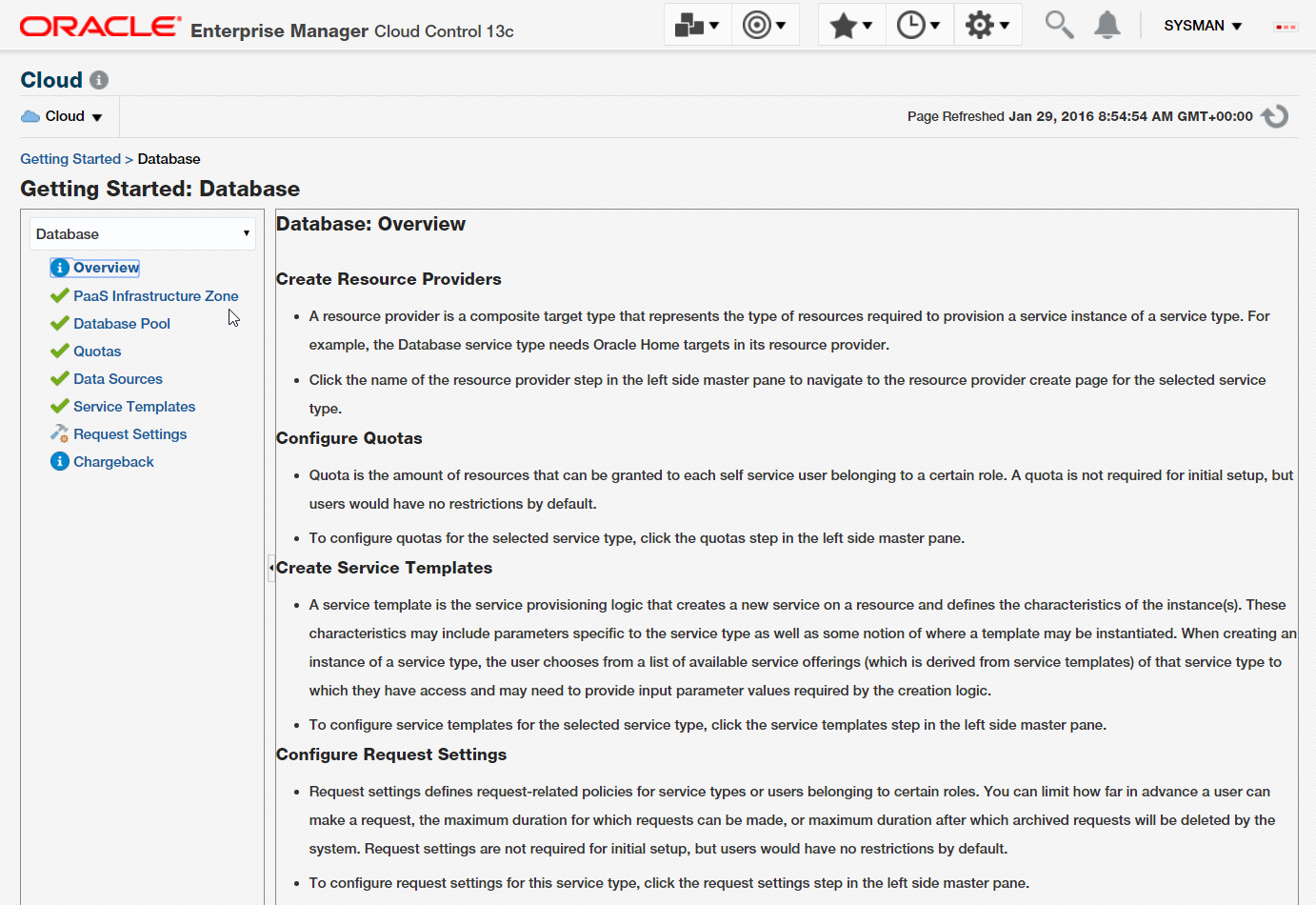Viewport: 1316px width, 905px height.
Task: Open the Enterprise menu icon in header
Action: click(x=697, y=26)
